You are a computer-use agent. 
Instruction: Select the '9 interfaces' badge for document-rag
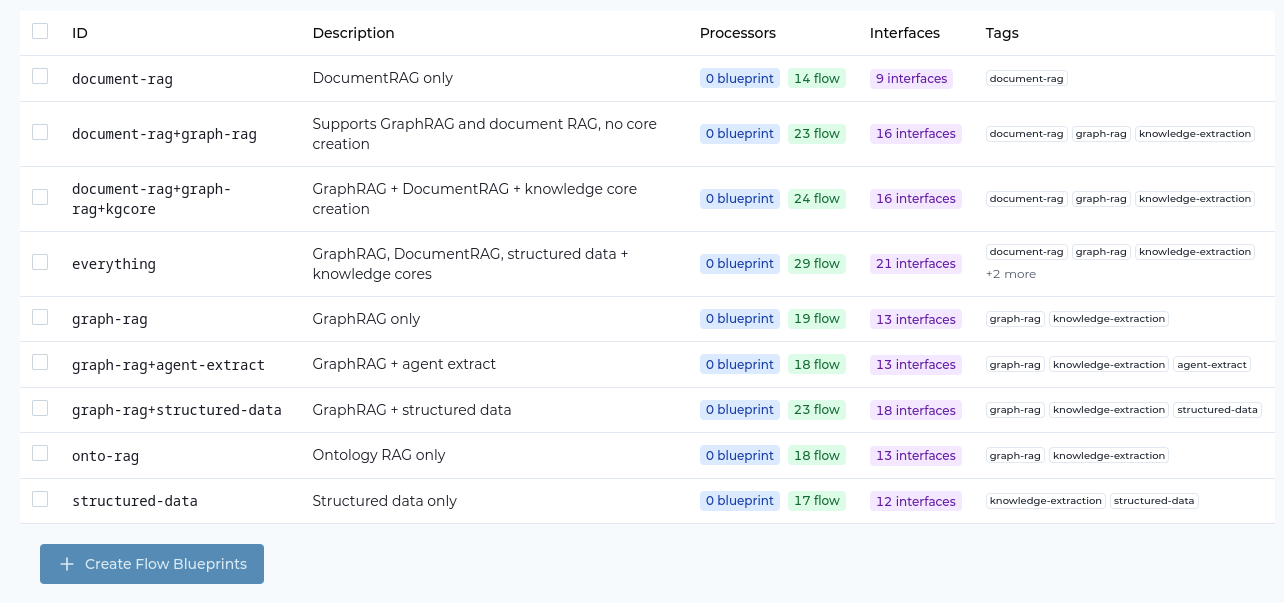tap(911, 79)
